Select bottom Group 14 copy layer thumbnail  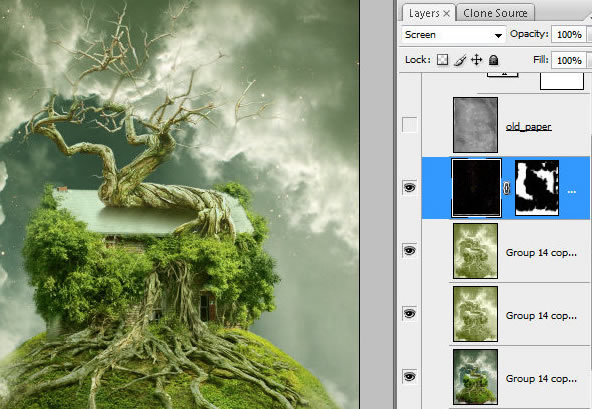point(475,377)
